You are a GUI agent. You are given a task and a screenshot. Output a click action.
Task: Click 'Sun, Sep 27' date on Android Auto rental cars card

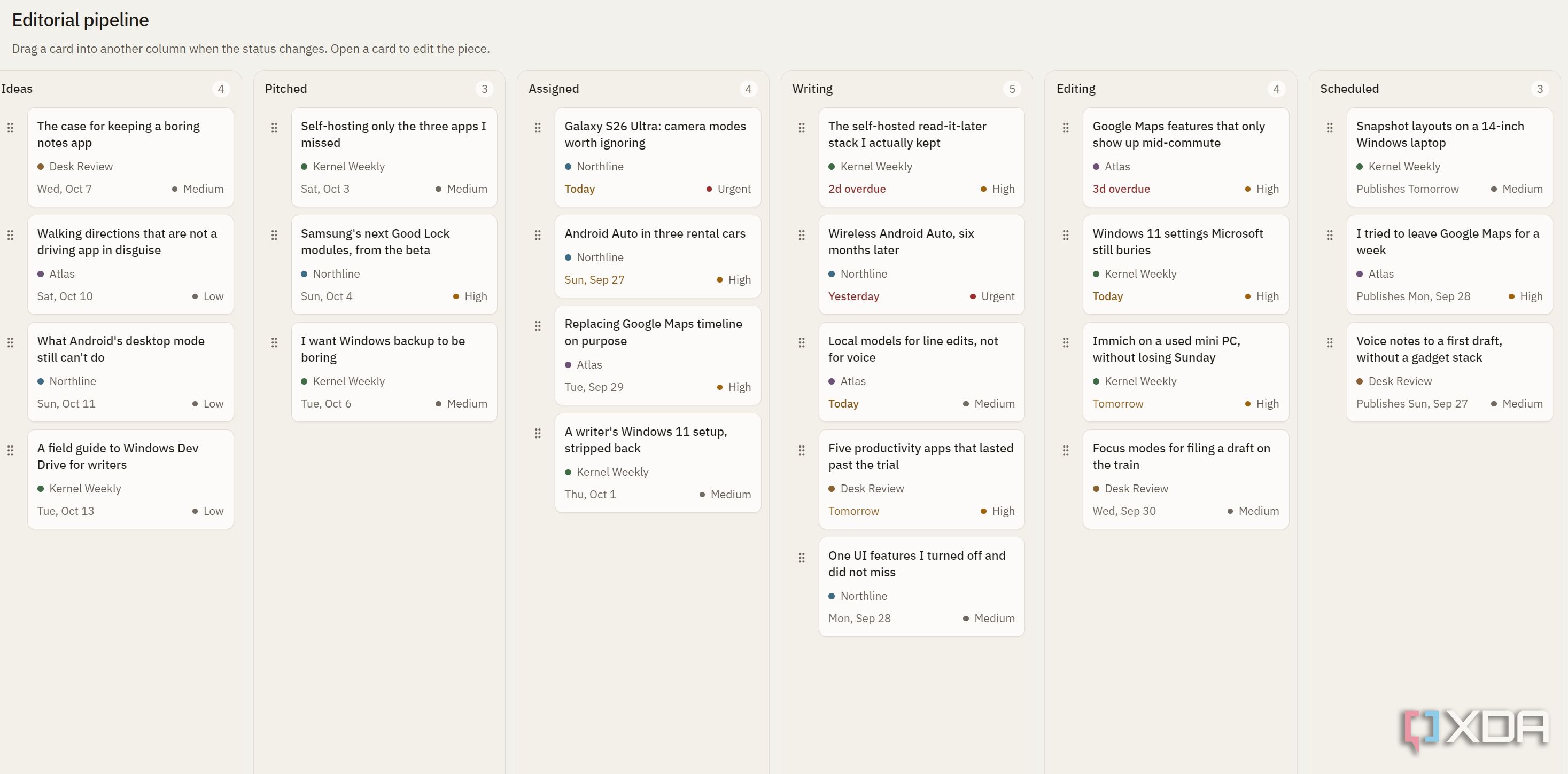point(594,280)
